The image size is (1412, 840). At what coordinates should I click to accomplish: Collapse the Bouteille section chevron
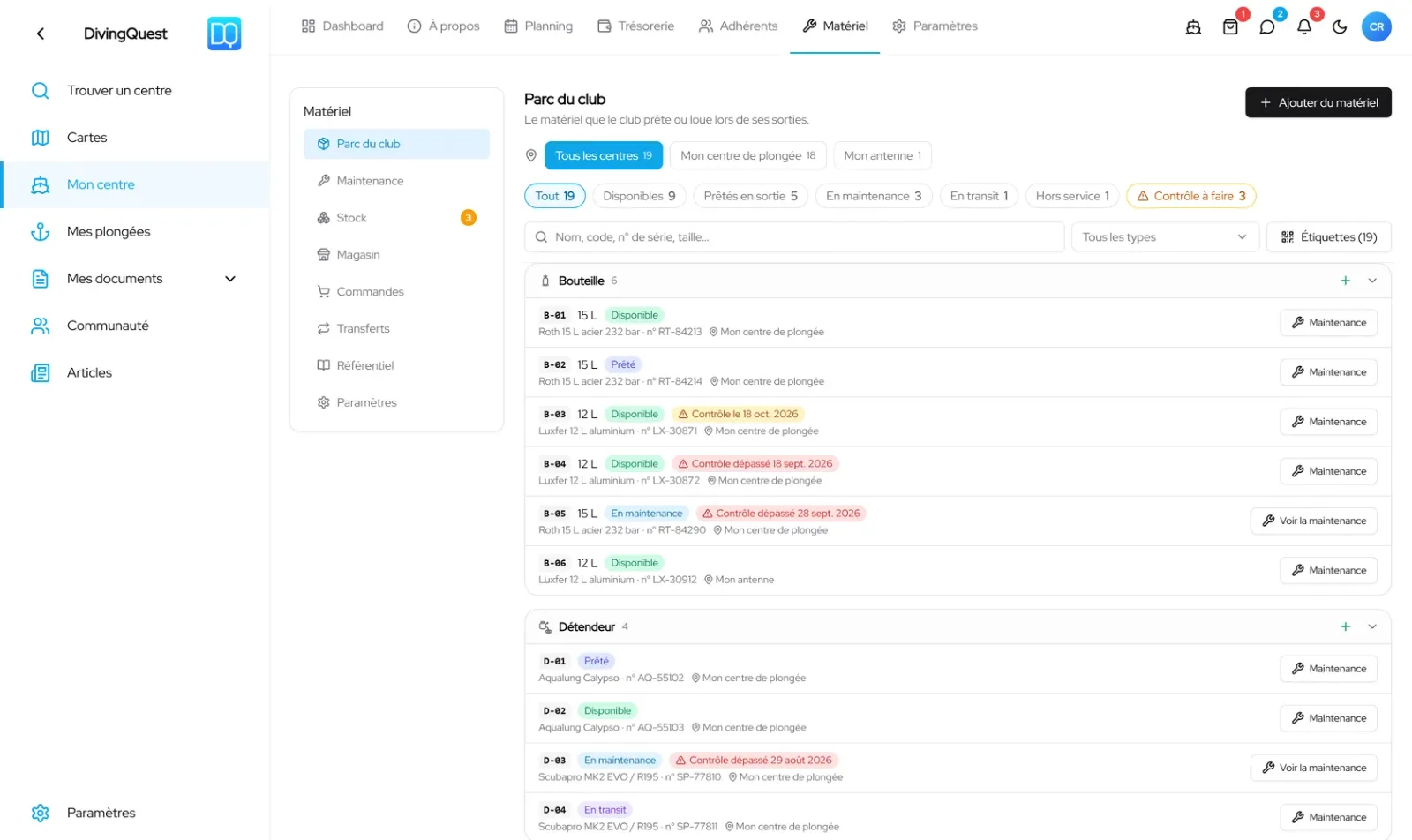[x=1372, y=281]
